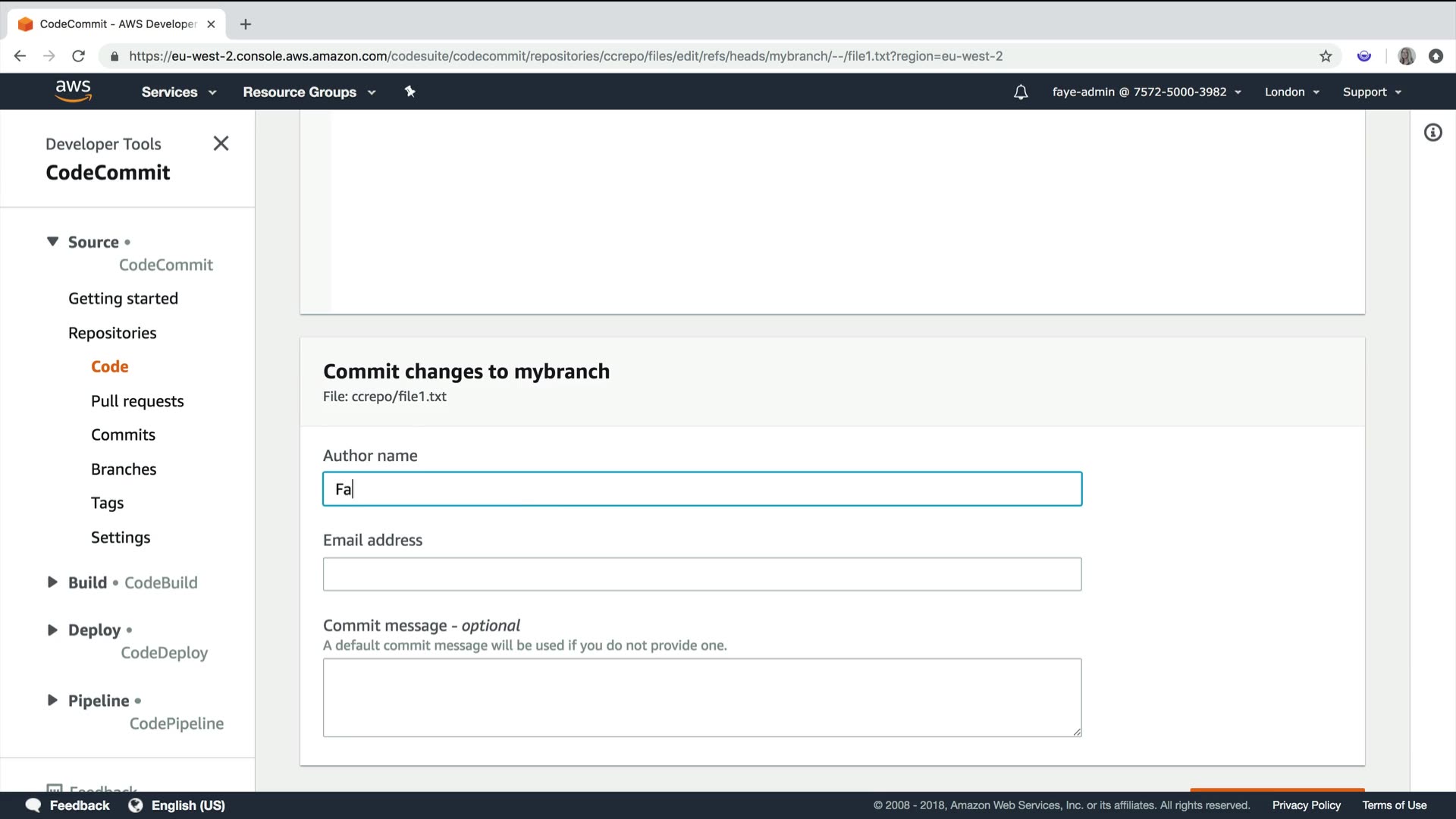Expand the Pipeline section triangle
The image size is (1456, 819).
52,700
